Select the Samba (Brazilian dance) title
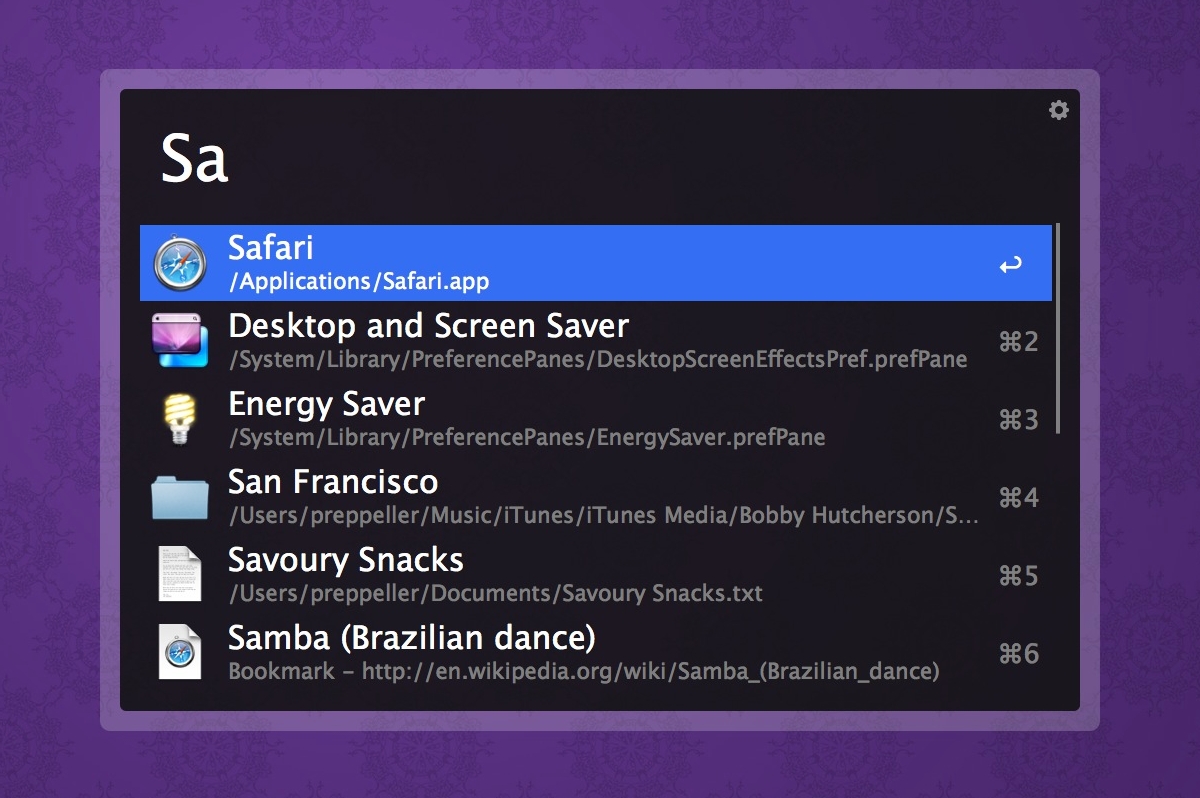The height and width of the screenshot is (798, 1200). (x=411, y=638)
